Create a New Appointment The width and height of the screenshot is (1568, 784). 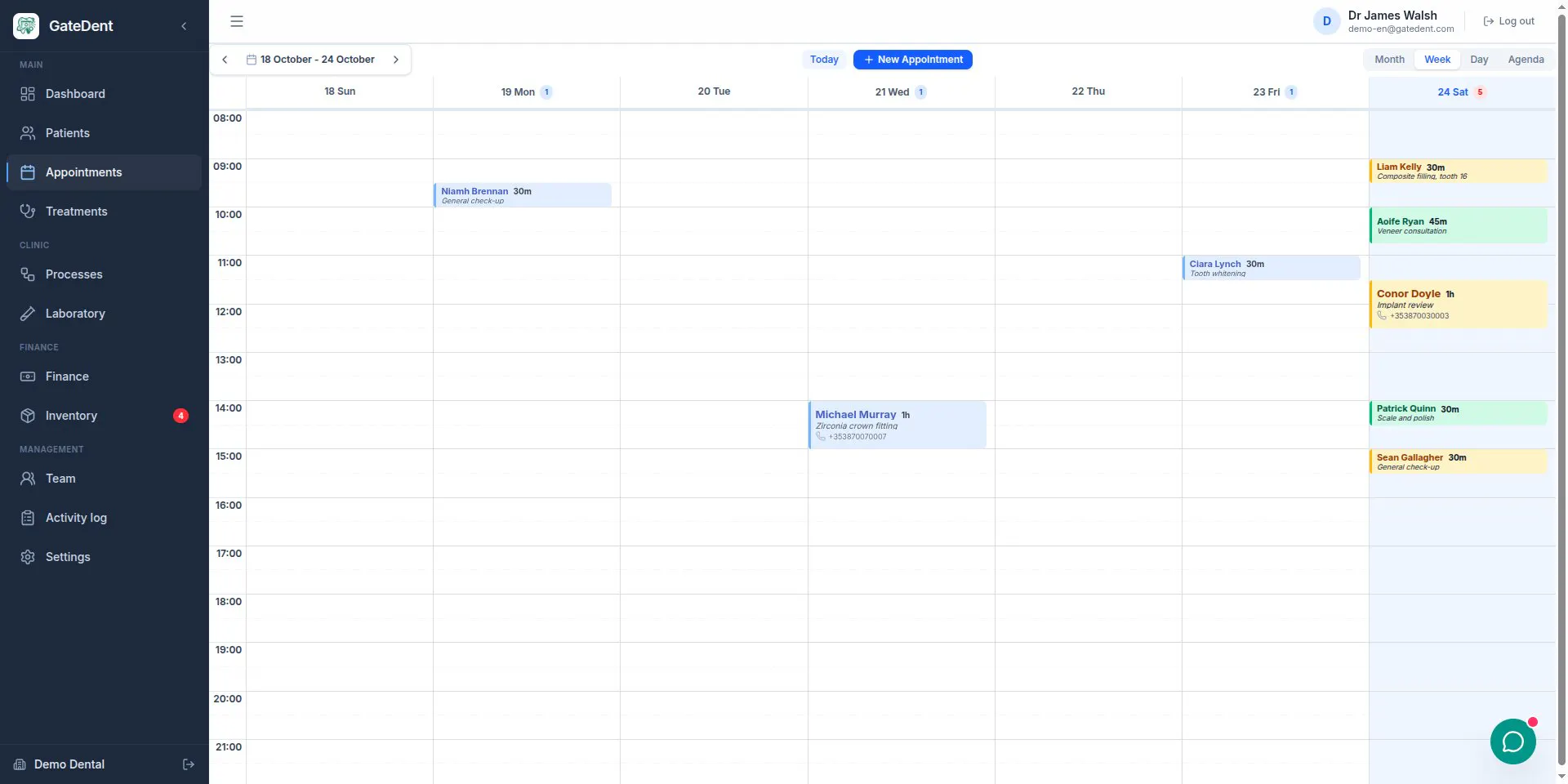point(913,60)
